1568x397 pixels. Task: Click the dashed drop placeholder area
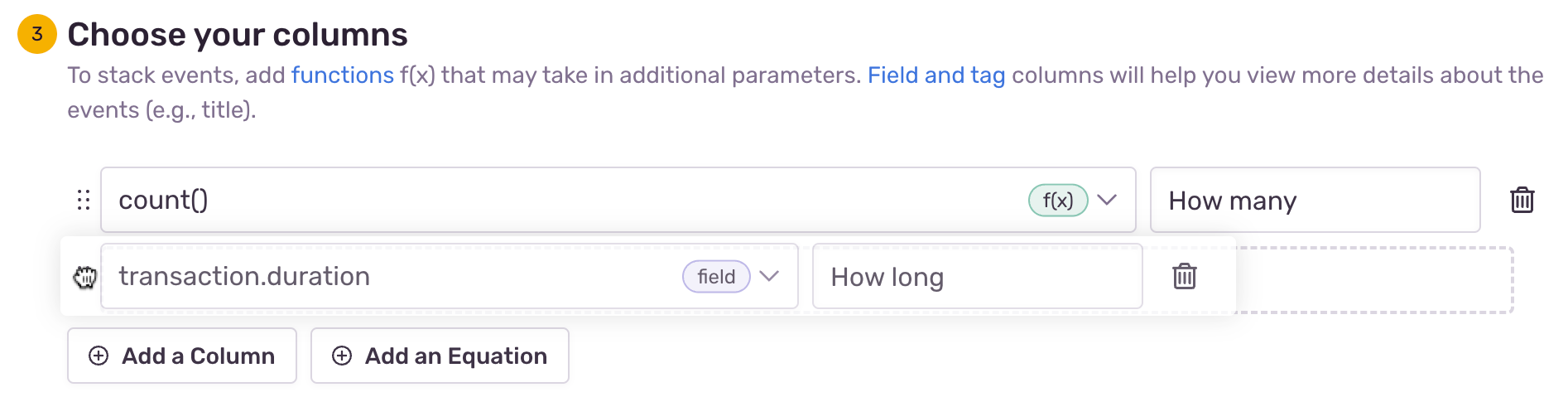pos(1374,280)
